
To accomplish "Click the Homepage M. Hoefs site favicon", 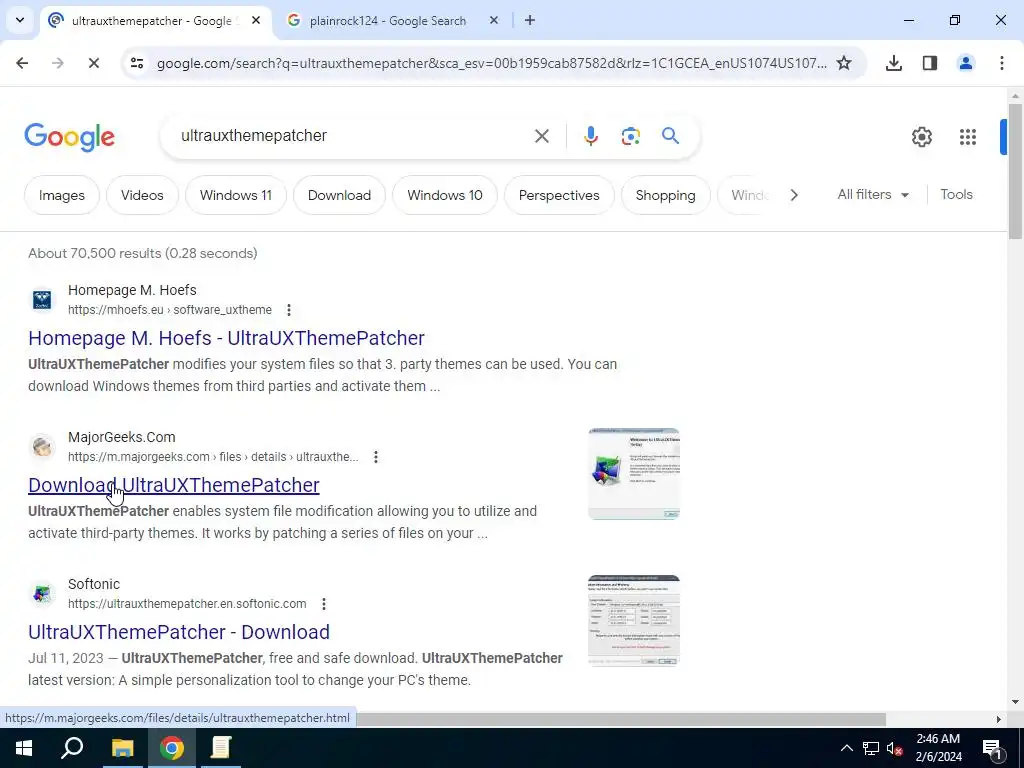I will [x=42, y=300].
